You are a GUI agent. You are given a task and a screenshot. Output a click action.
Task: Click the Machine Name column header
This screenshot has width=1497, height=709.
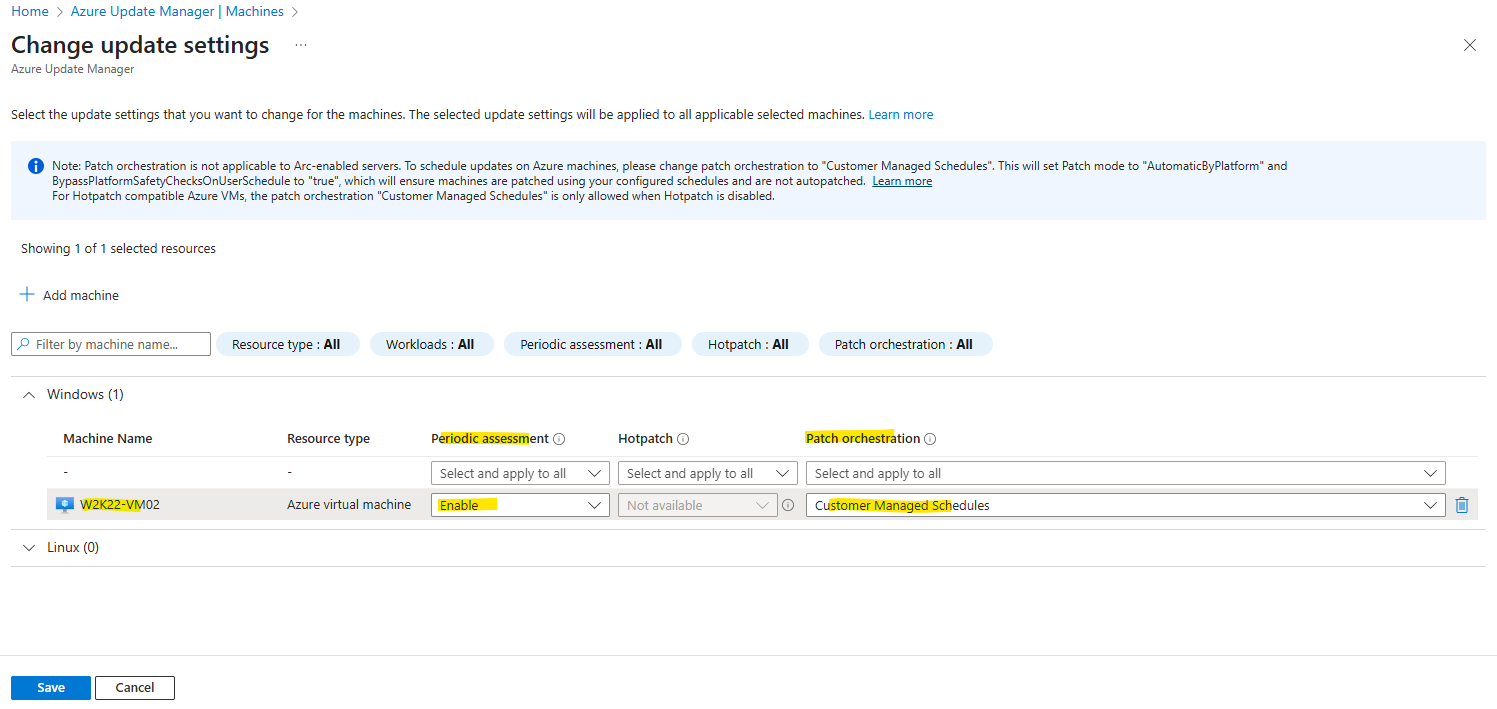coord(108,439)
